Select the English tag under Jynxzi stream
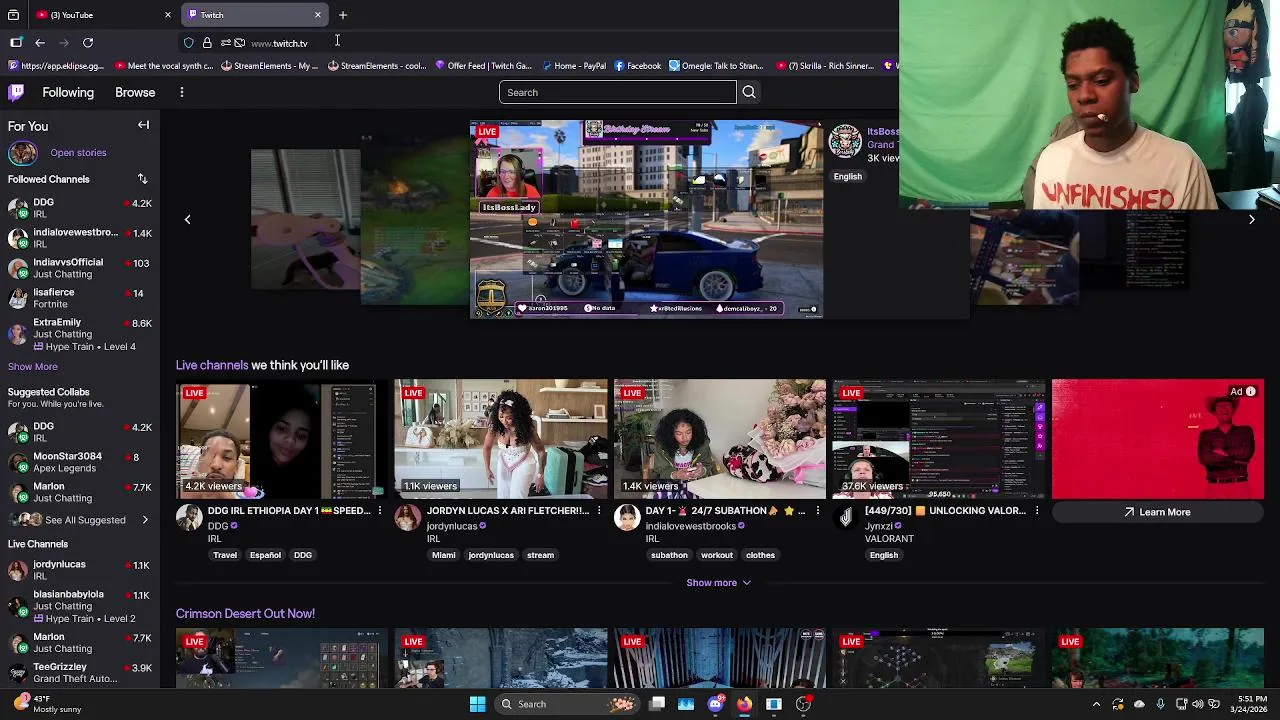 [x=883, y=555]
